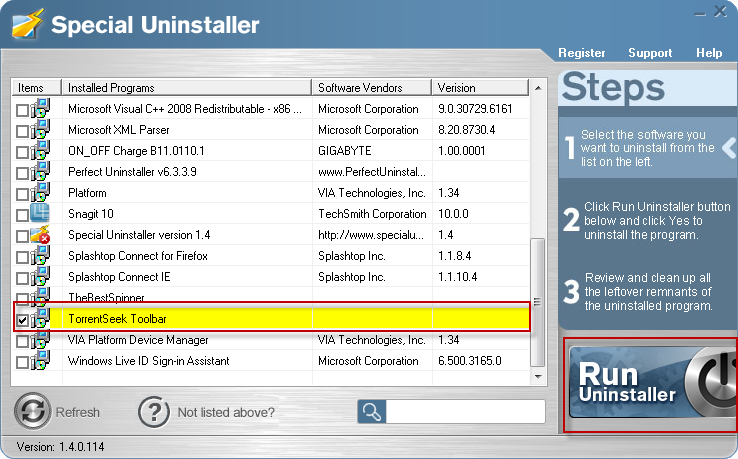The image size is (738, 459).
Task: Click the Refresh circular arrows icon
Action: click(32, 411)
